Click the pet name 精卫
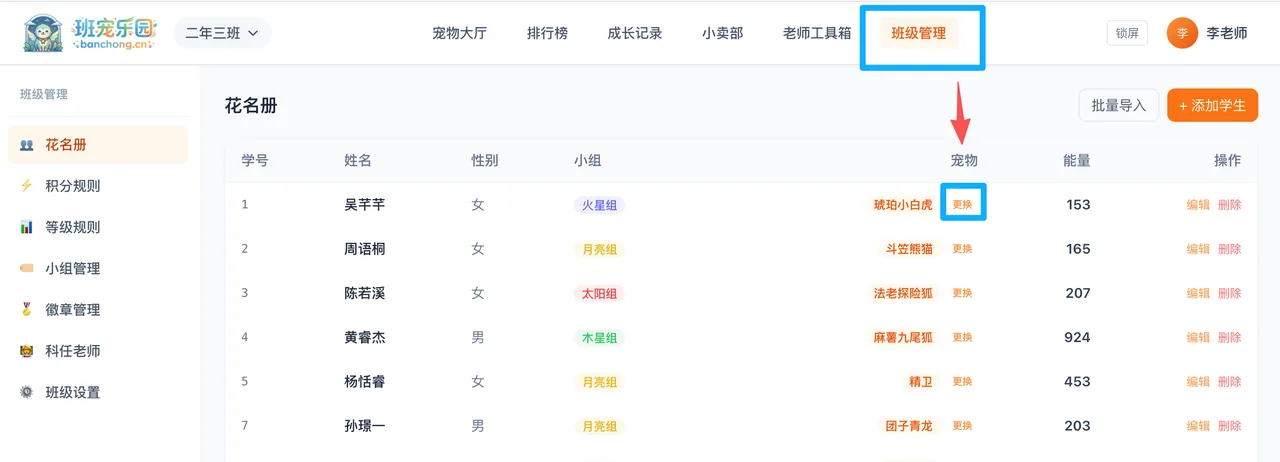Screen dimensions: 1280x462 tap(921, 381)
